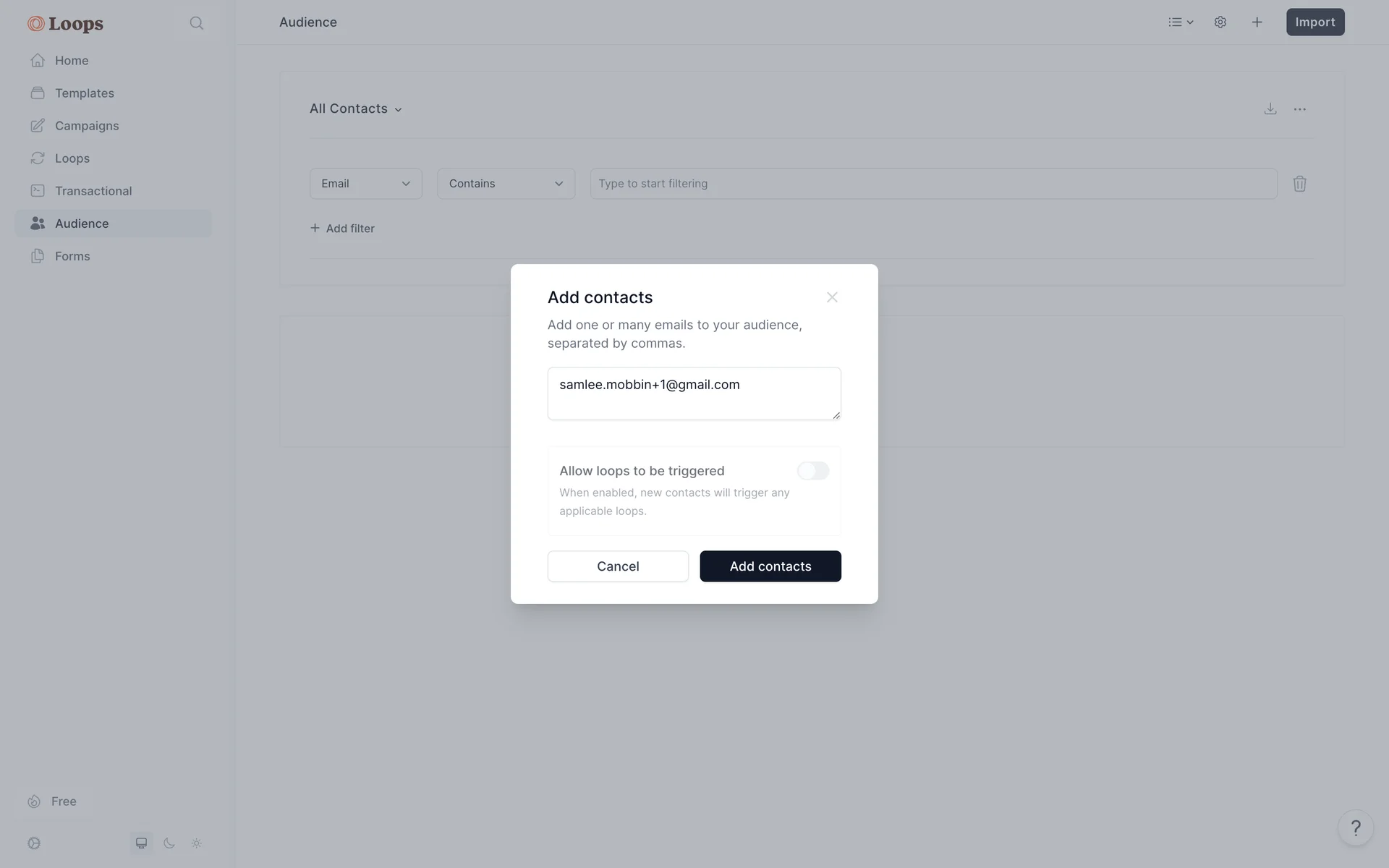Select system theme monitor icon

[142, 843]
